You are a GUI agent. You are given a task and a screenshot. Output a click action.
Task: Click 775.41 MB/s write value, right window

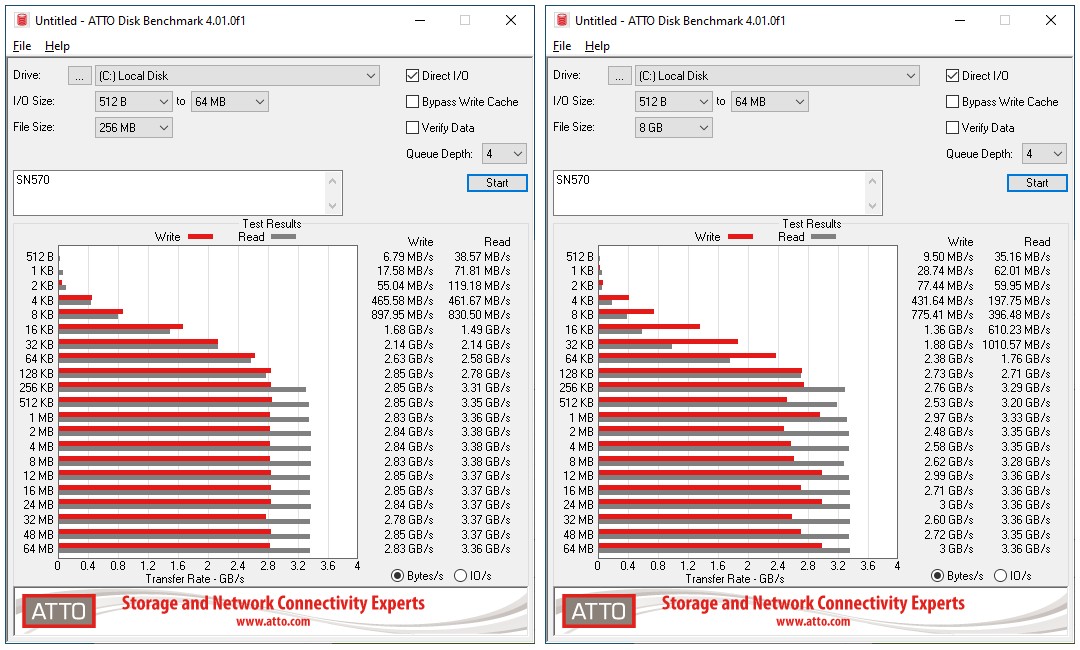pos(942,315)
